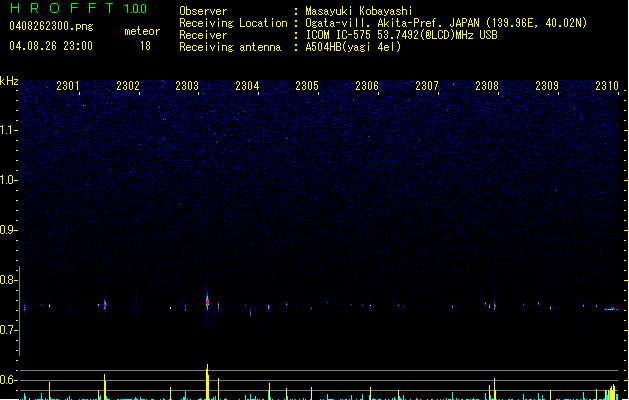Image resolution: width=629 pixels, height=400 pixels.
Task: Click the 2307 time marker
Action: tap(427, 86)
